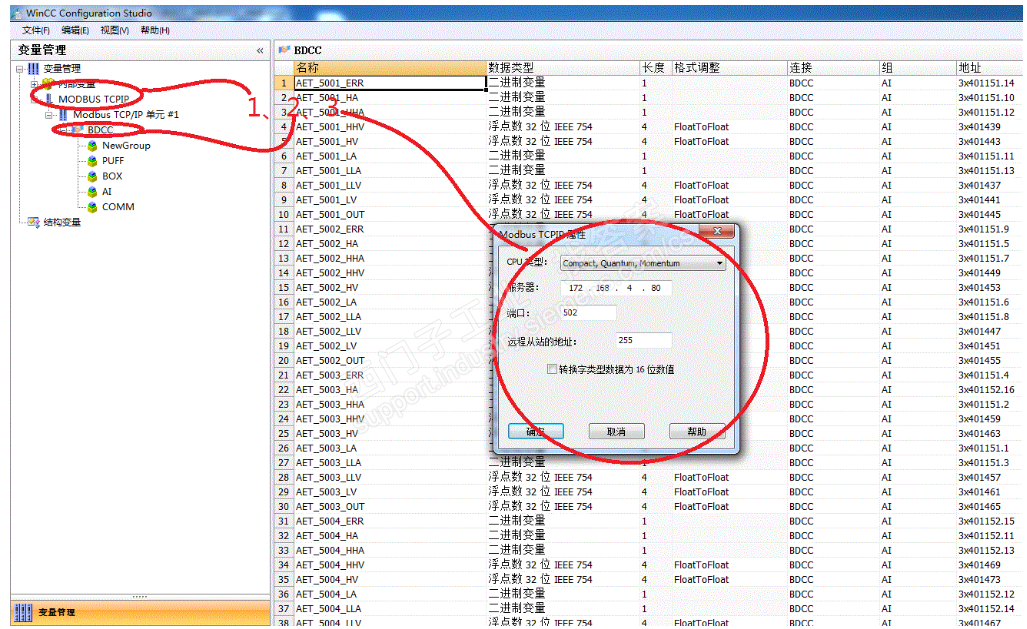Viewport: 1027px width, 629px height.
Task: Click the 长度 column header
Action: pos(656,67)
